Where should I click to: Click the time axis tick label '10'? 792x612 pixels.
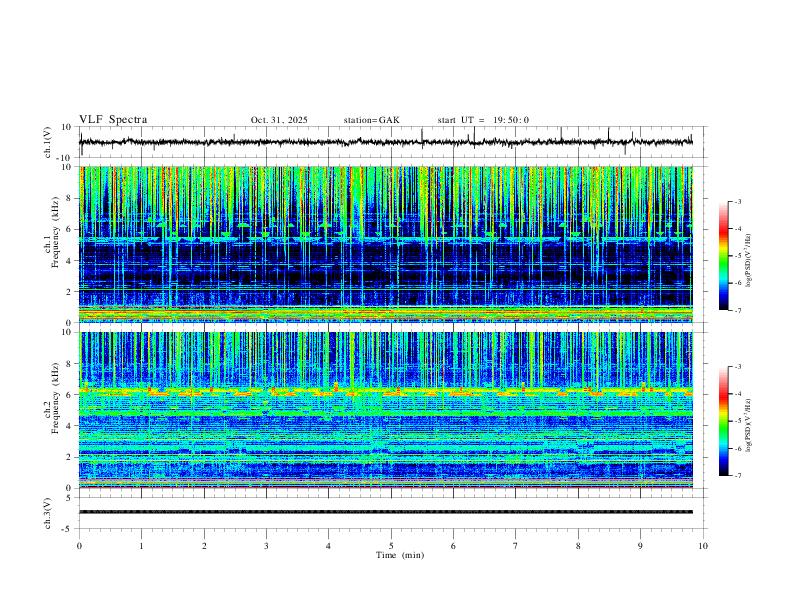(x=703, y=546)
